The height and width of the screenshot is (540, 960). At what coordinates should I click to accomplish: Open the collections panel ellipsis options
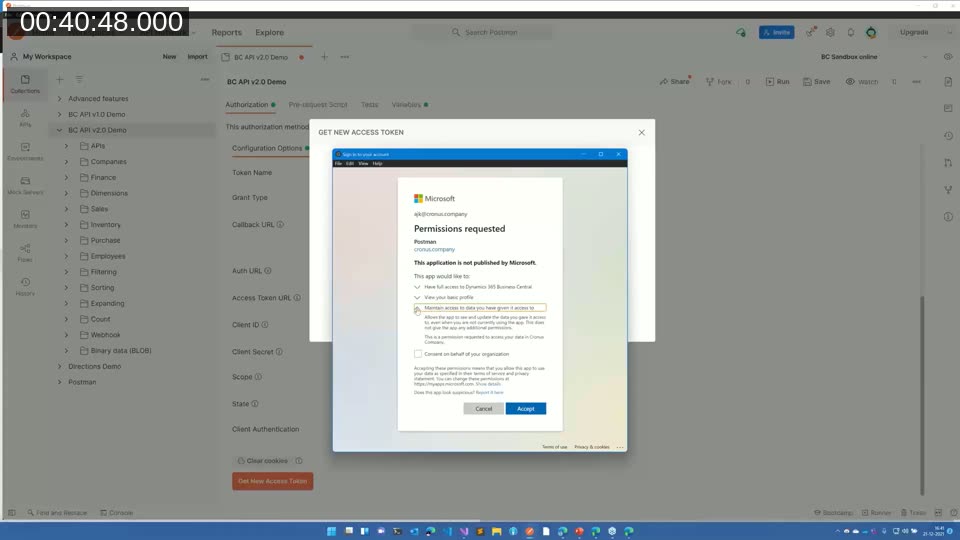204,80
